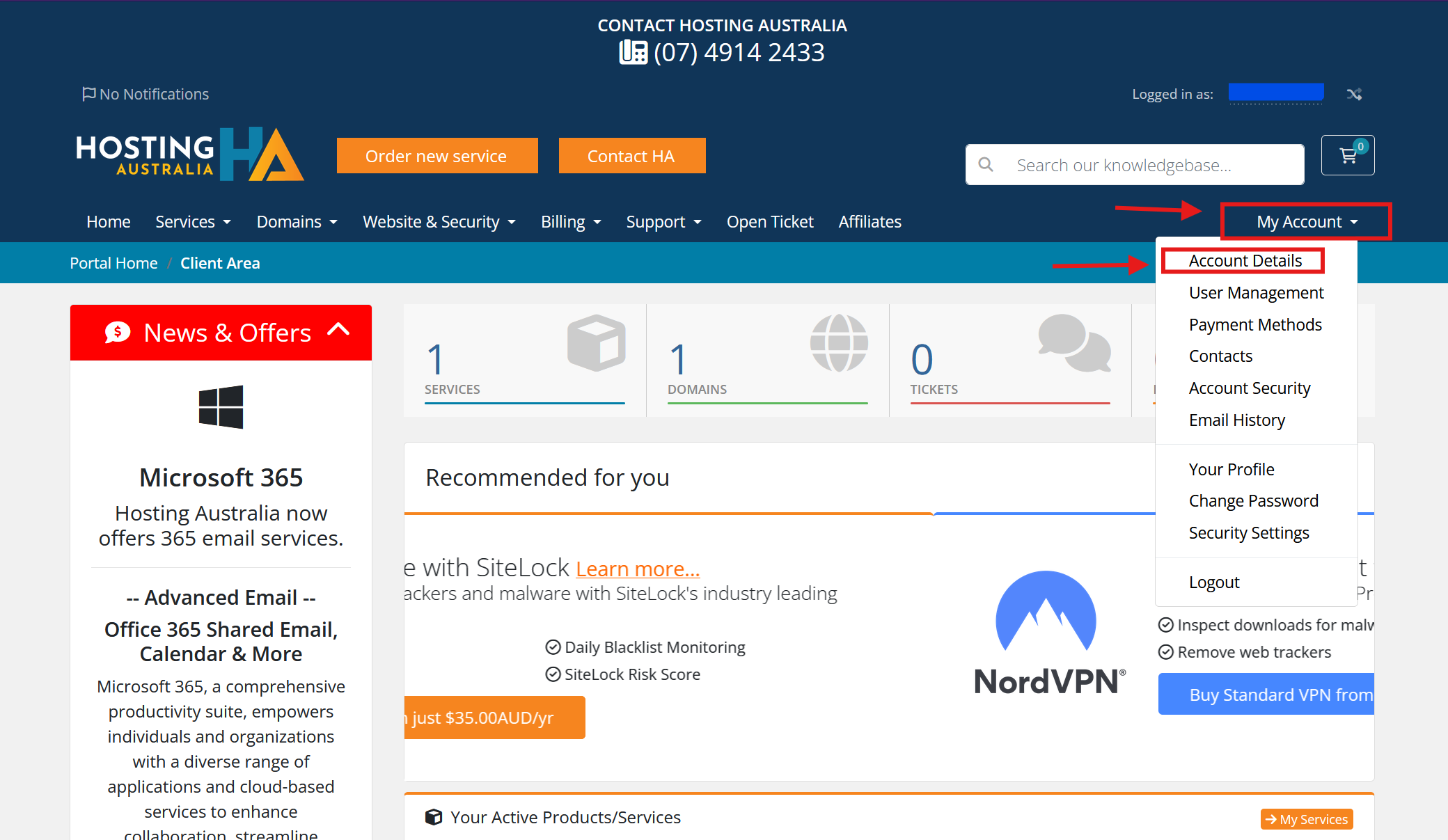
Task: Select User Management menu entry
Action: click(1256, 293)
